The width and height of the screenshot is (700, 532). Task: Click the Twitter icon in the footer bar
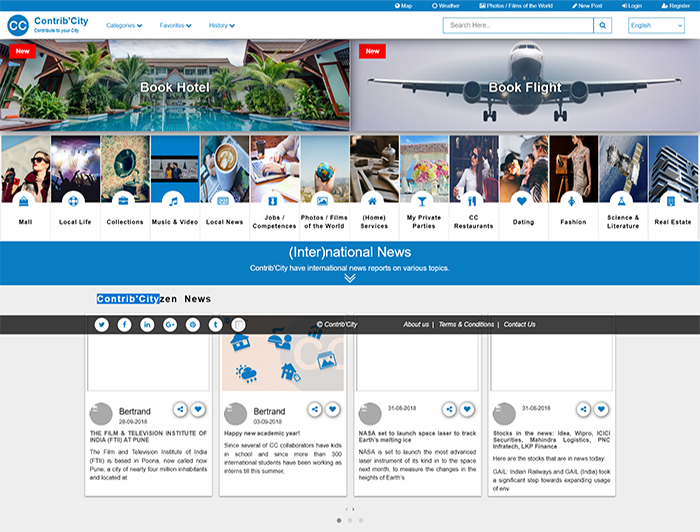101,325
